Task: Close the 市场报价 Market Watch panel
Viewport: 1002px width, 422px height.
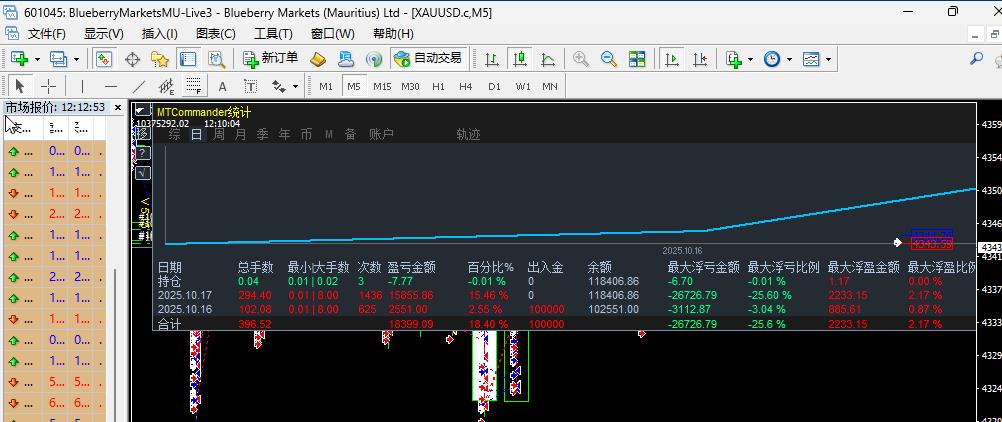Action: (x=118, y=107)
